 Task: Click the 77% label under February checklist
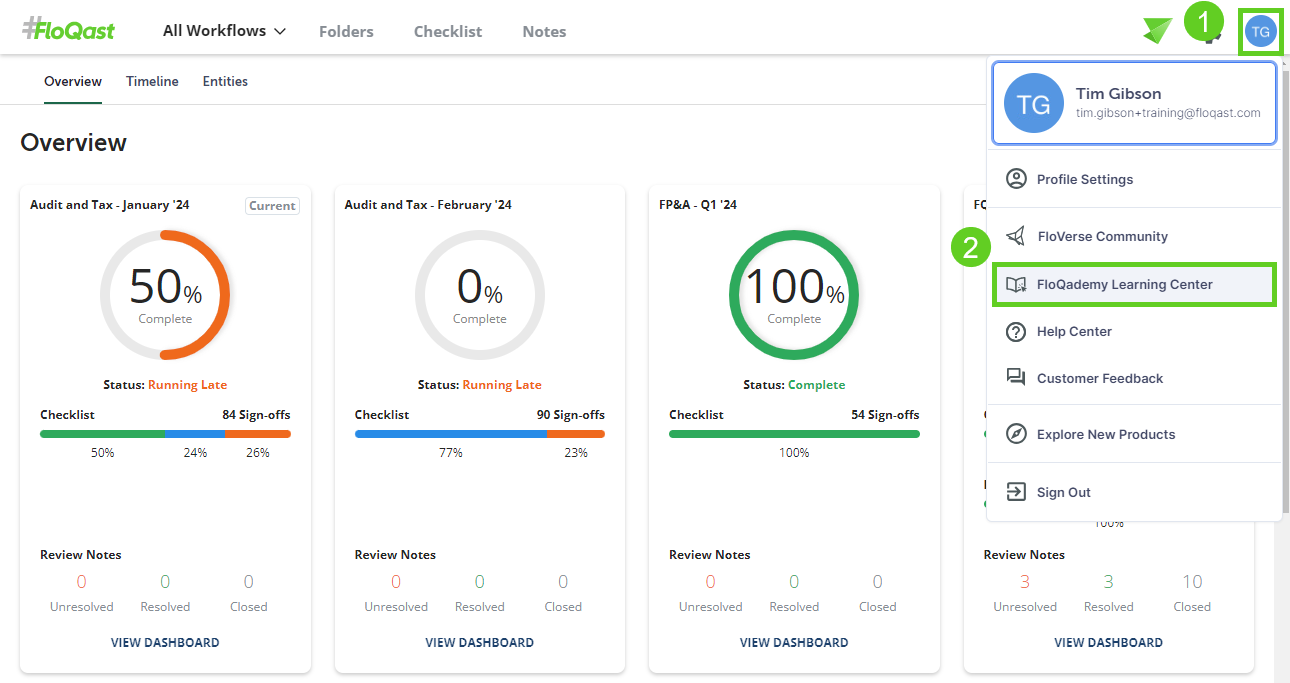[x=451, y=453]
